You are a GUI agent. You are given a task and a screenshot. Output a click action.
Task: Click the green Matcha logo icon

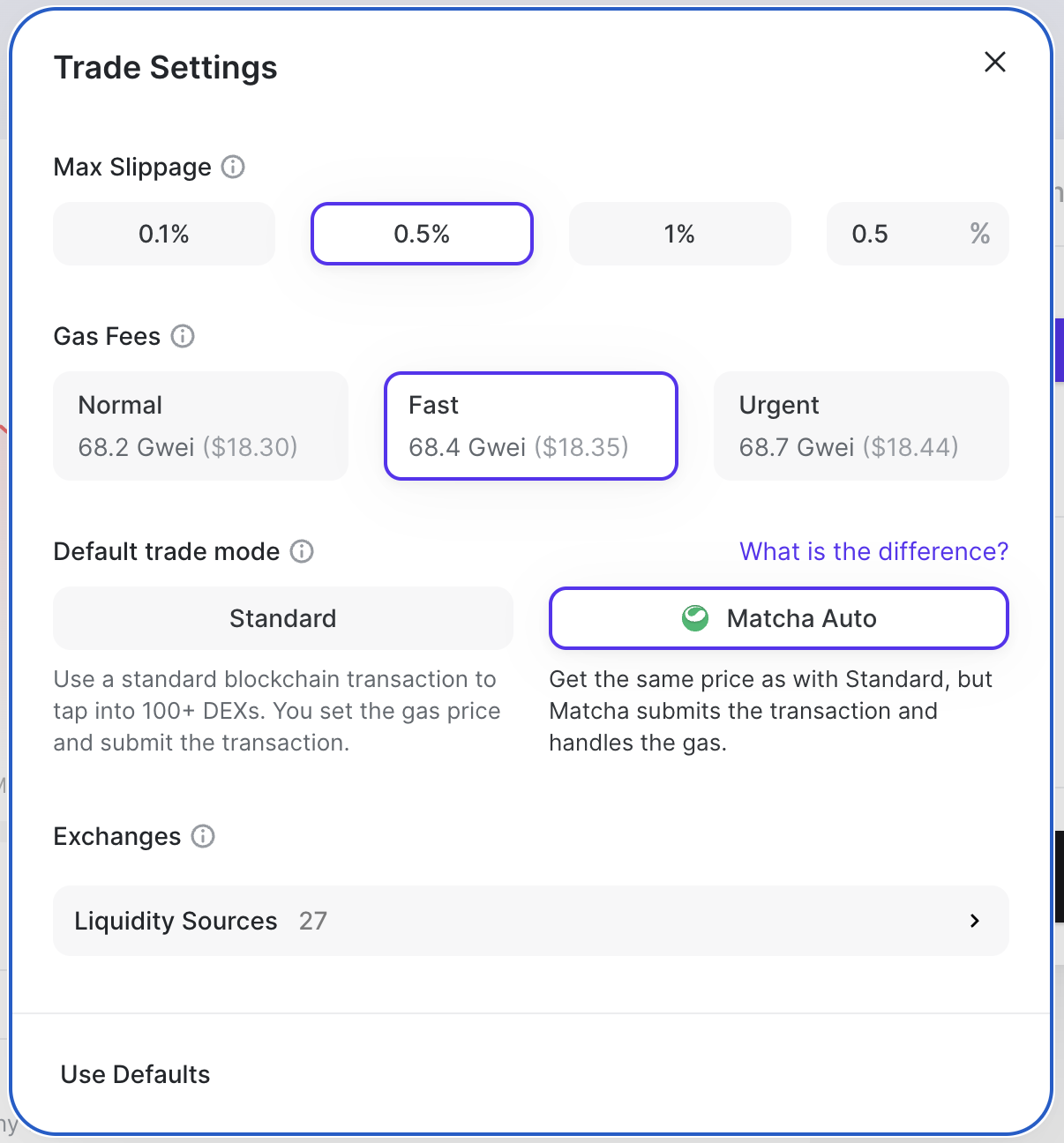click(695, 618)
